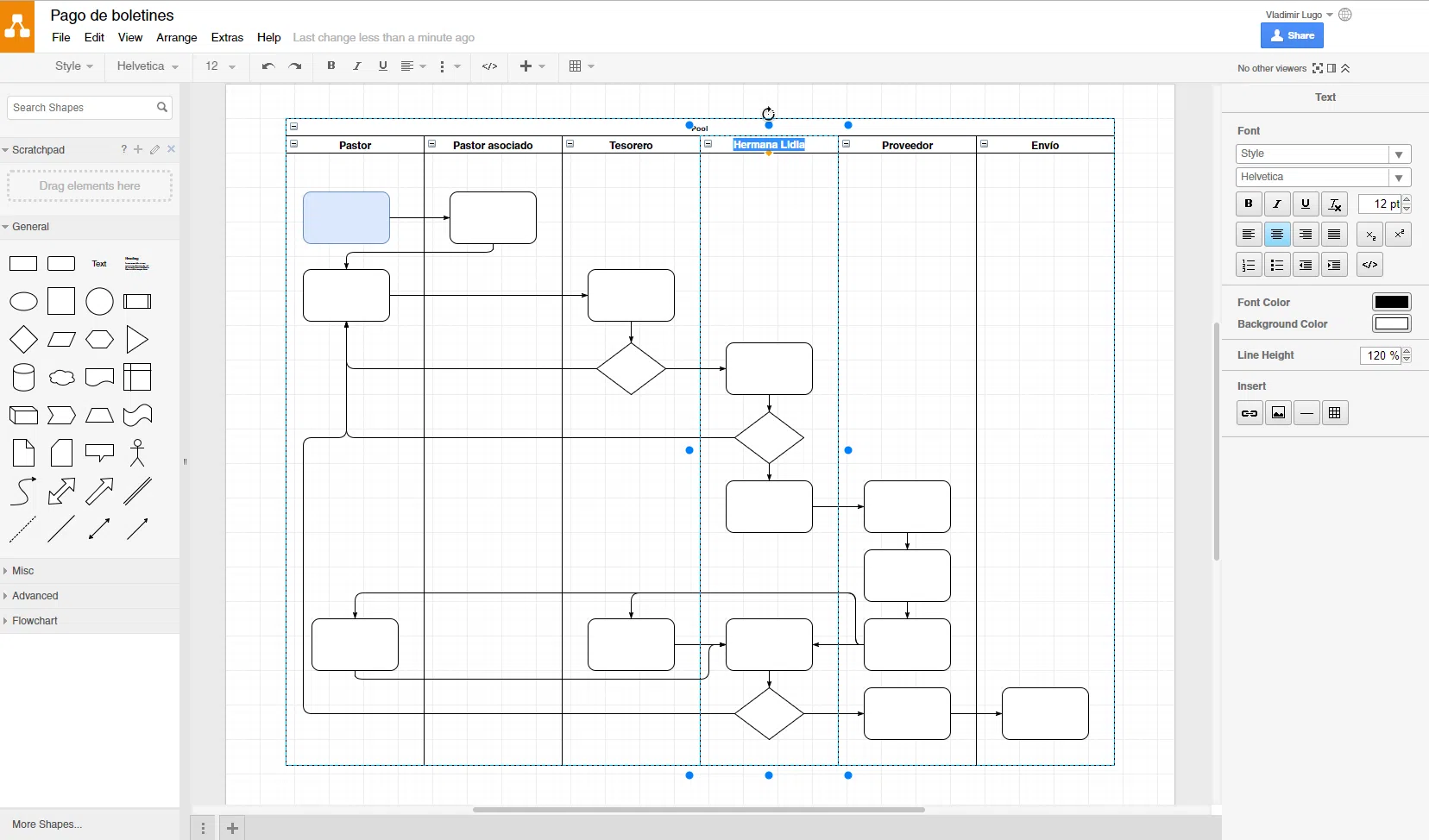Expand the Advanced shapes section

[x=35, y=596]
